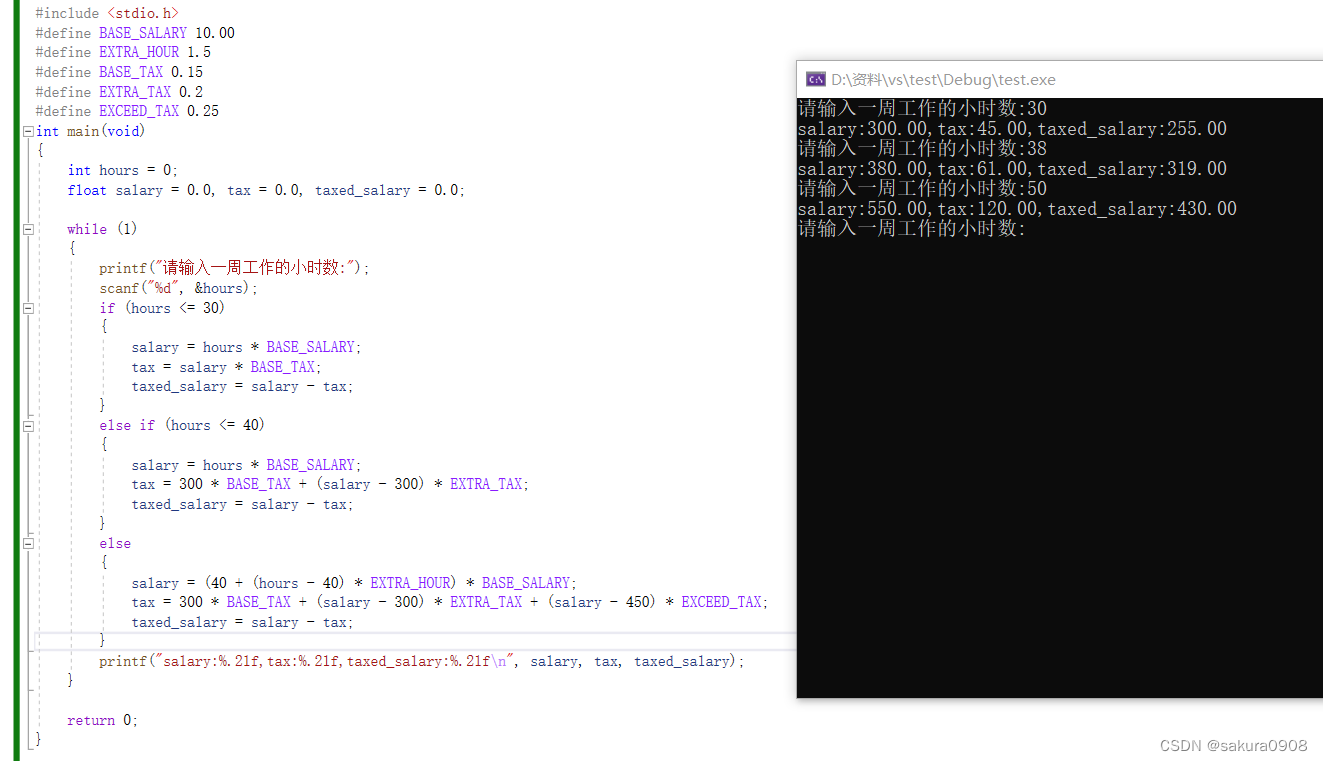Collapse the else if (hours <= 40) branch
The width and height of the screenshot is (1323, 761).
[28, 425]
